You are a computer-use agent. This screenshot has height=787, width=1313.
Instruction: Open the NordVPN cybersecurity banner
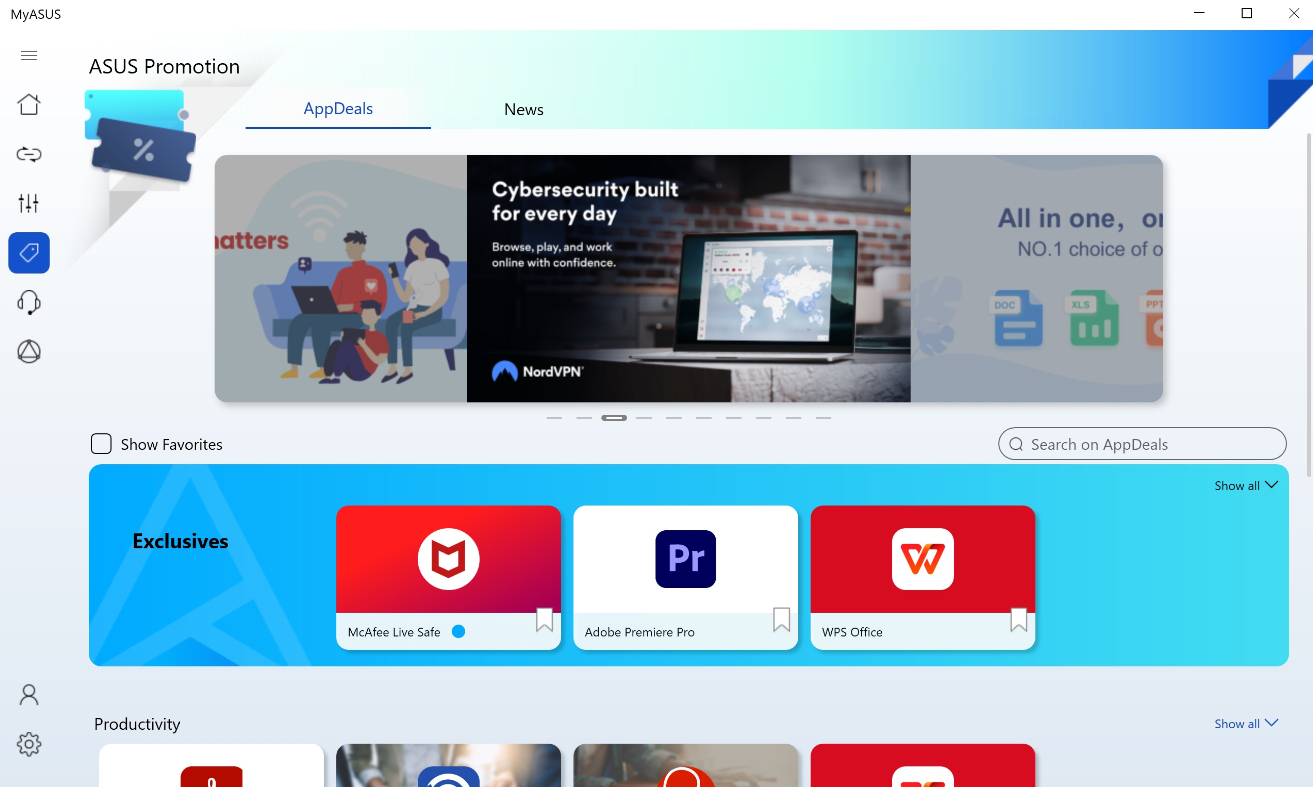click(x=688, y=279)
